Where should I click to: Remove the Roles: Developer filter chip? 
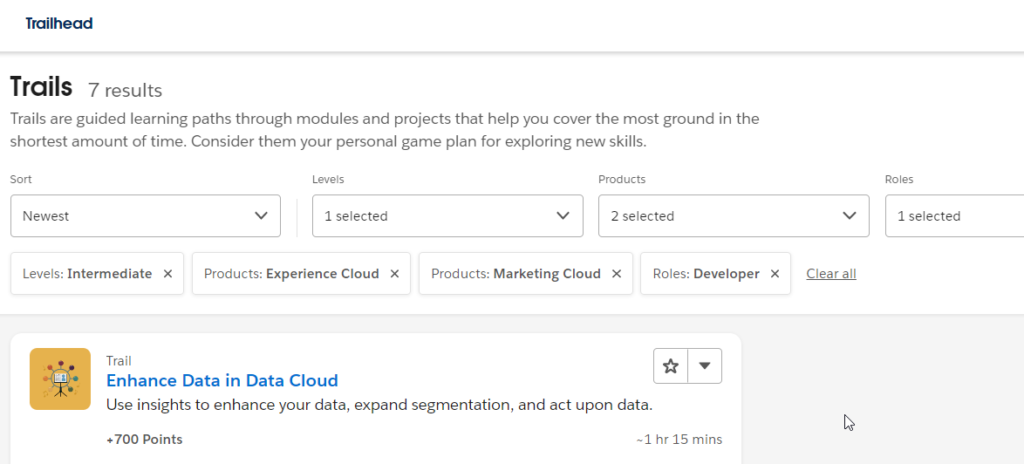coord(775,274)
